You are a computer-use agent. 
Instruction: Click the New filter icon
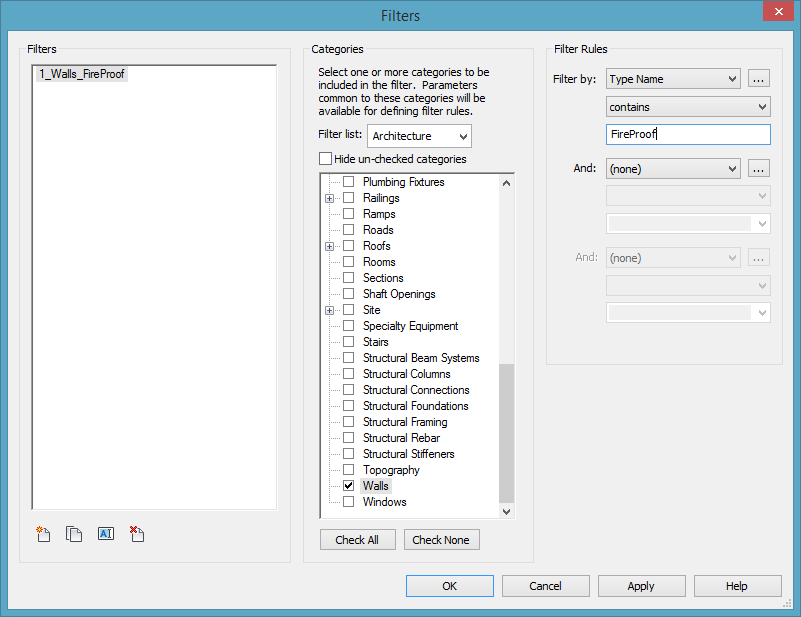[x=43, y=534]
